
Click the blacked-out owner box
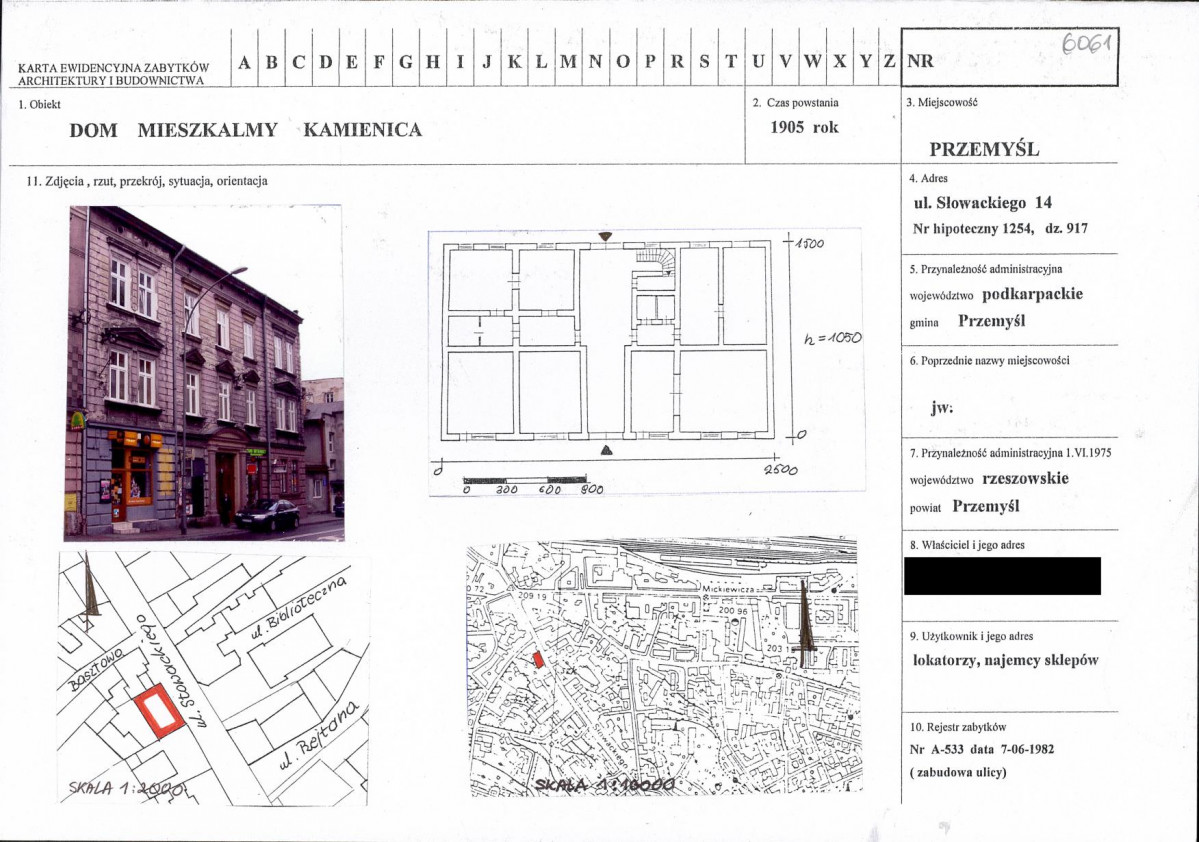(x=1002, y=576)
